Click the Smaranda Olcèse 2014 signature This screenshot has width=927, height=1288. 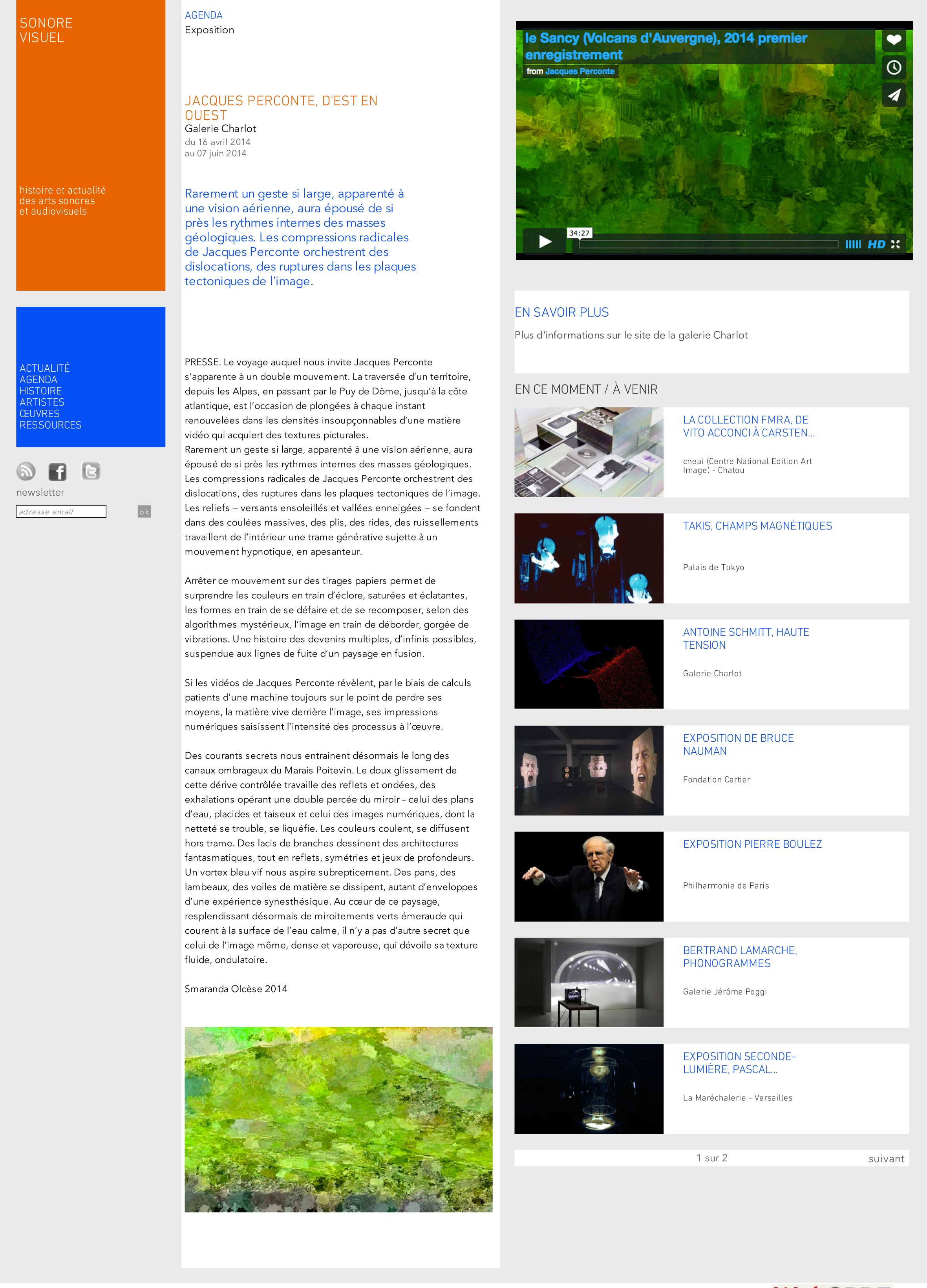(x=236, y=989)
